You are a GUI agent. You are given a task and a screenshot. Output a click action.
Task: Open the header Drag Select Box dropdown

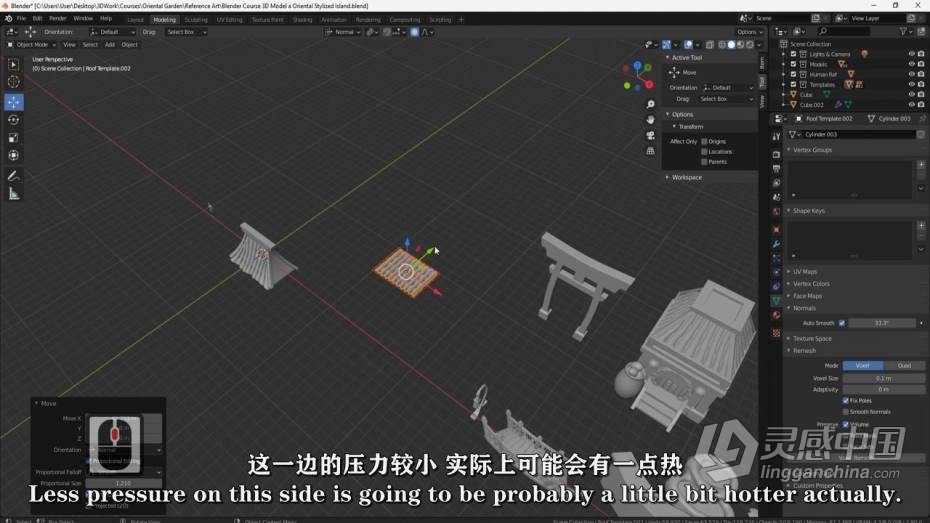(x=186, y=32)
